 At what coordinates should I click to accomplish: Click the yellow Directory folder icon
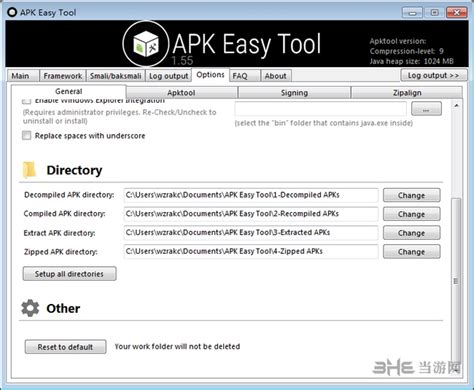pyautogui.click(x=29, y=170)
